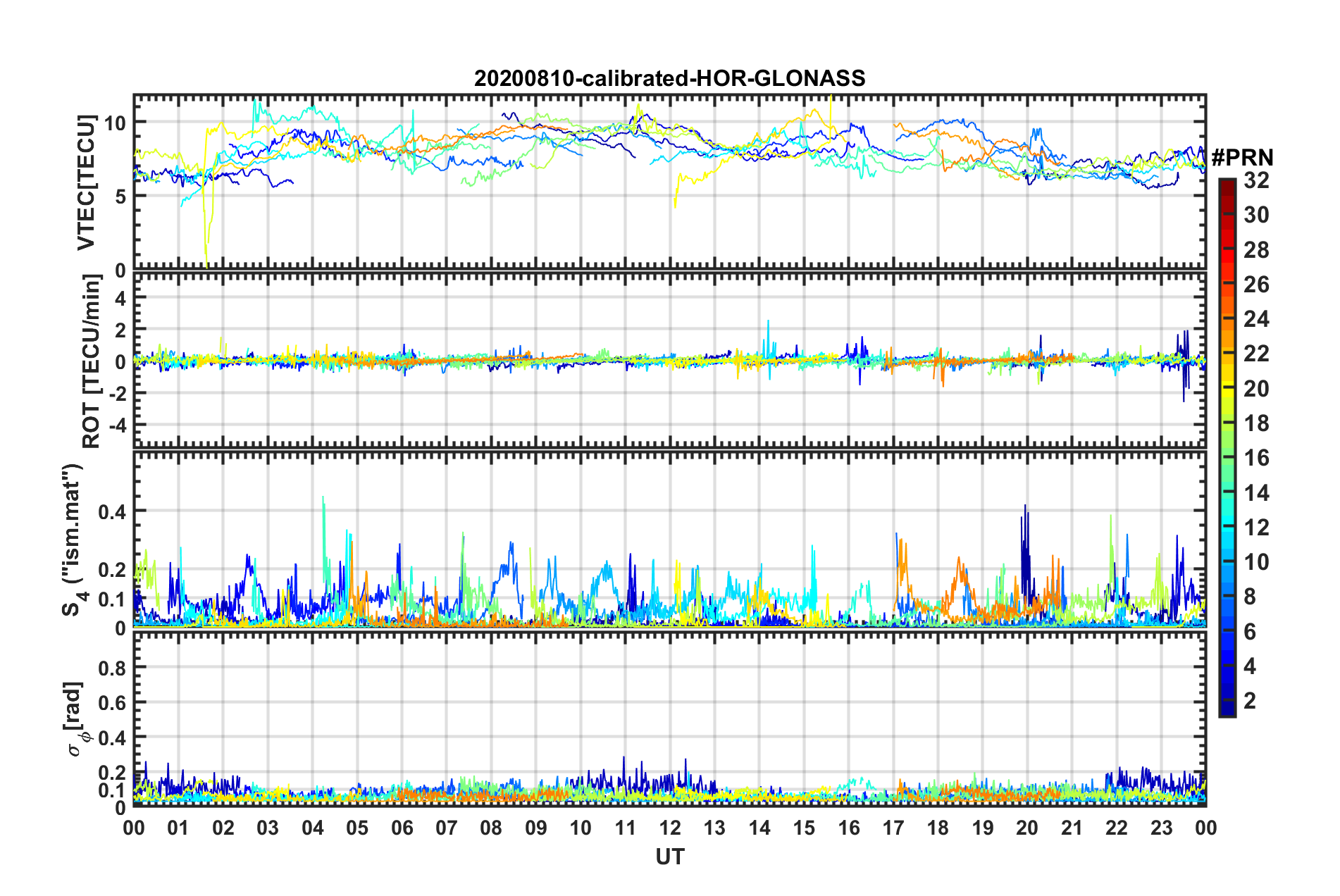Click colorbar tick label 32

coord(1256,180)
